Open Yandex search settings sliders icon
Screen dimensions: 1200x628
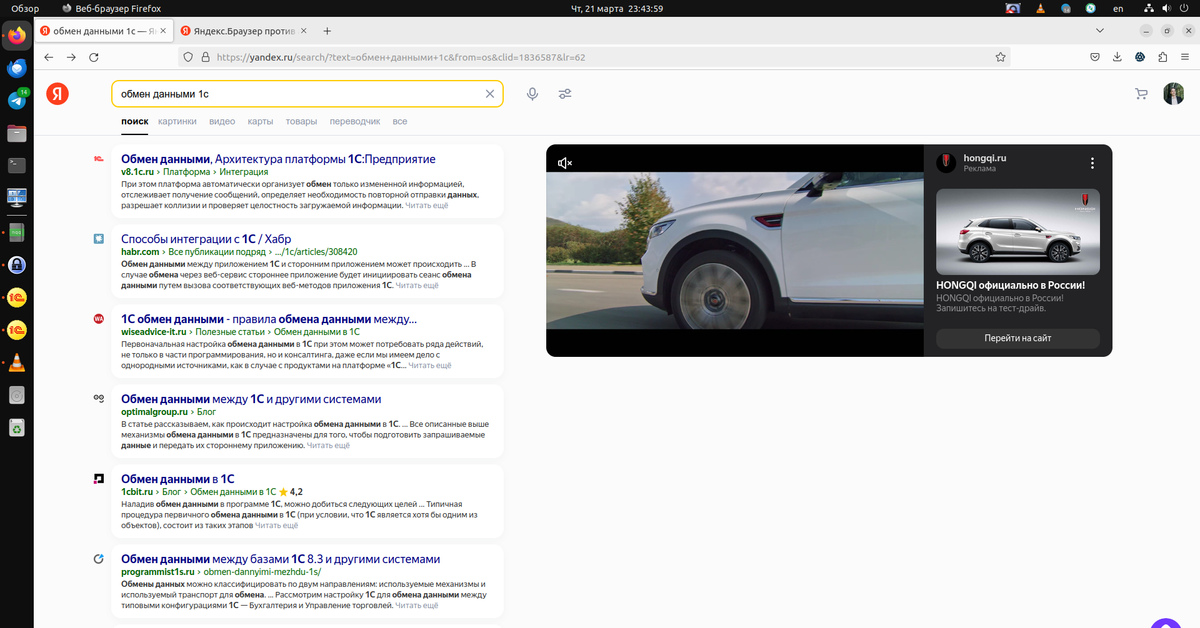[x=565, y=94]
